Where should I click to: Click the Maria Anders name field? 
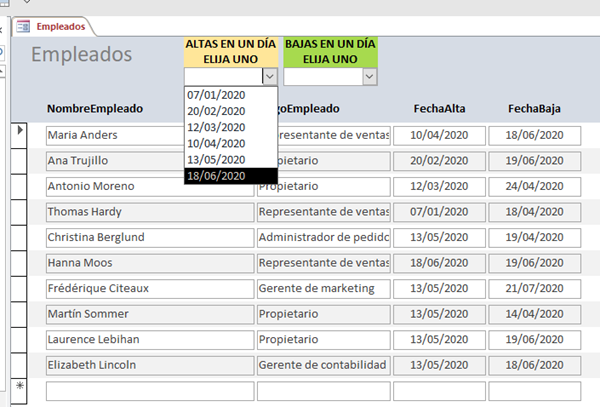(115, 135)
